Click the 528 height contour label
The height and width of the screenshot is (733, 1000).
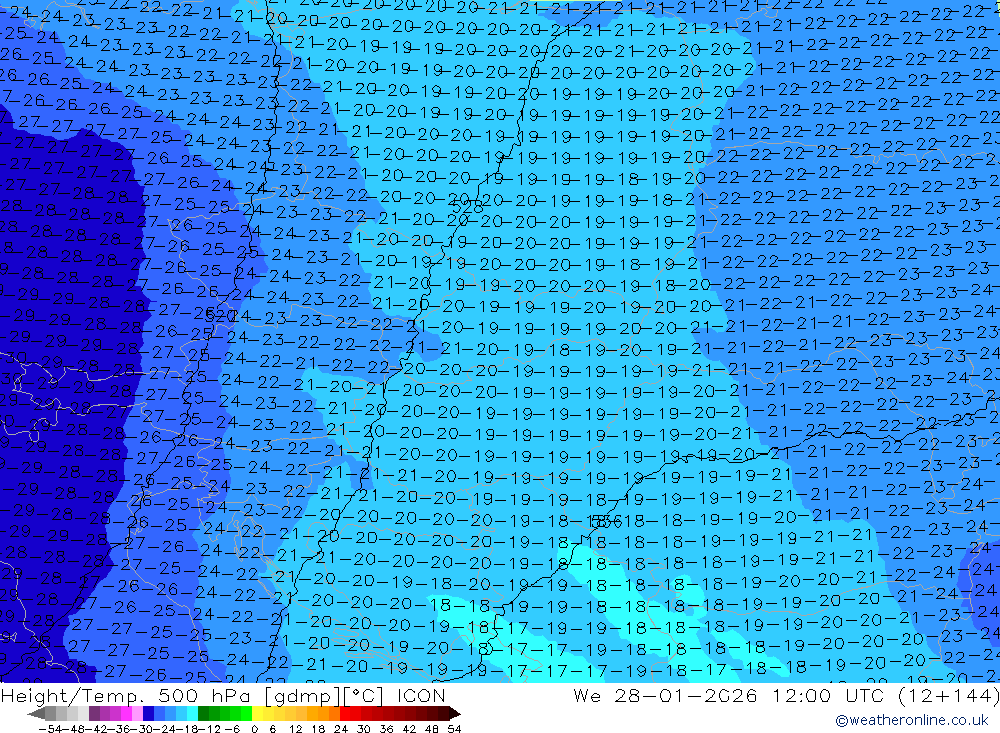click(467, 206)
